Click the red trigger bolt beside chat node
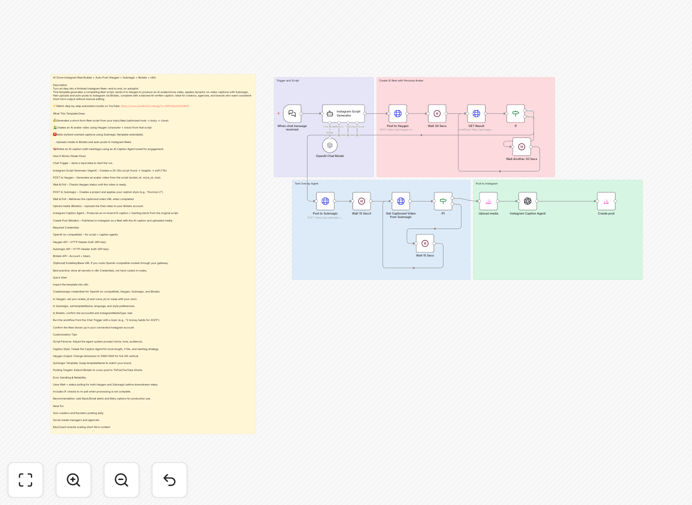Screen dimensions: 692x505 tap(278, 113)
